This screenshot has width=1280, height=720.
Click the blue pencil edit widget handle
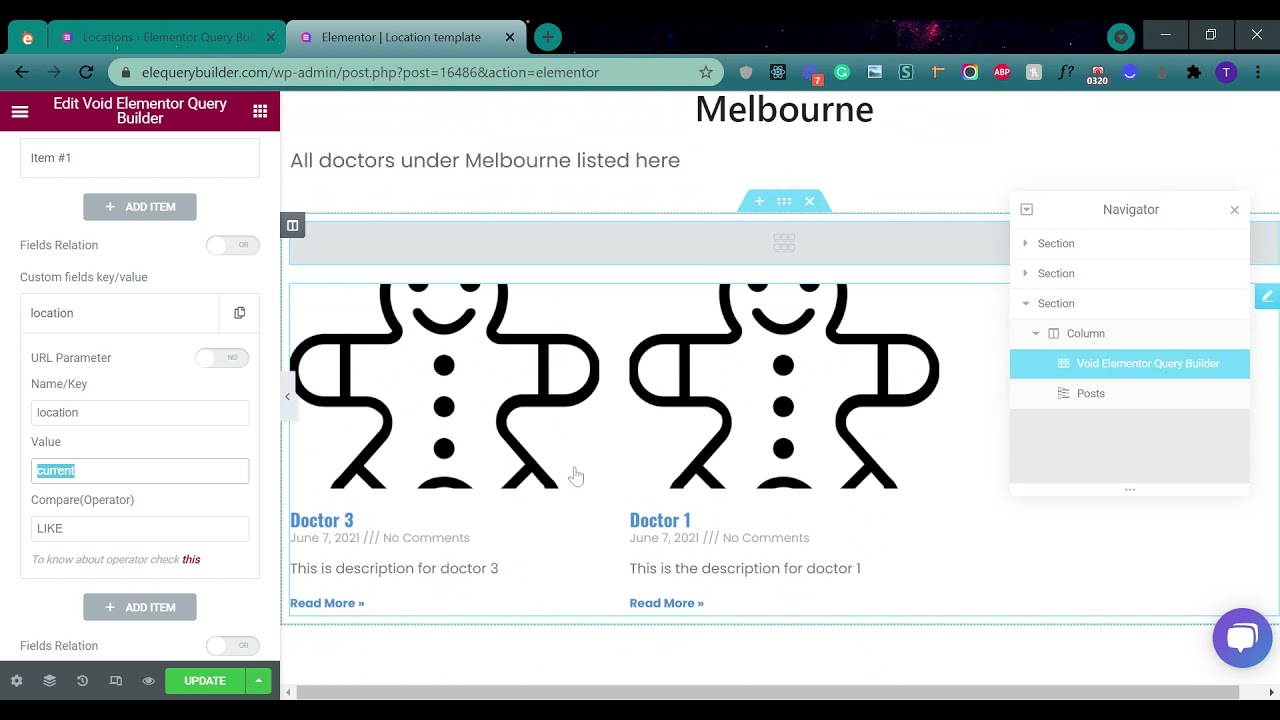click(1267, 296)
